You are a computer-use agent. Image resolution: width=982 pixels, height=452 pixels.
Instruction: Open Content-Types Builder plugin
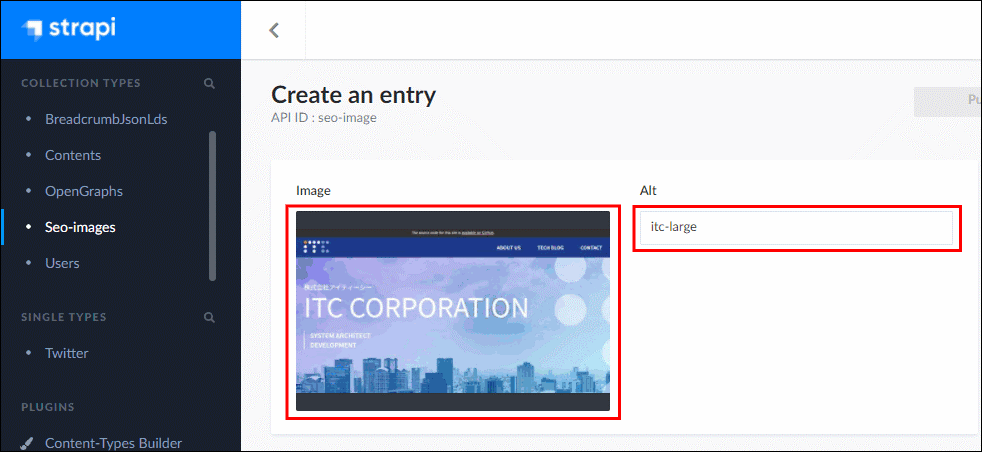(113, 443)
